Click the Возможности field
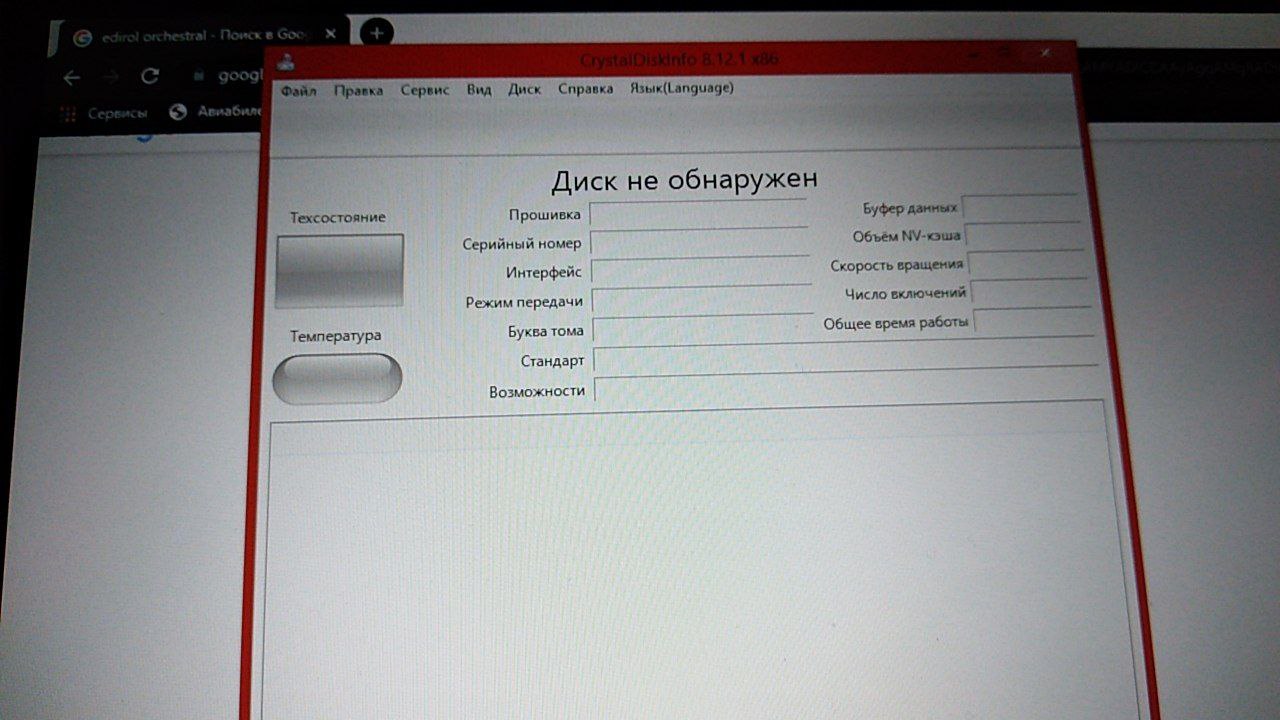1280x720 pixels. [846, 385]
